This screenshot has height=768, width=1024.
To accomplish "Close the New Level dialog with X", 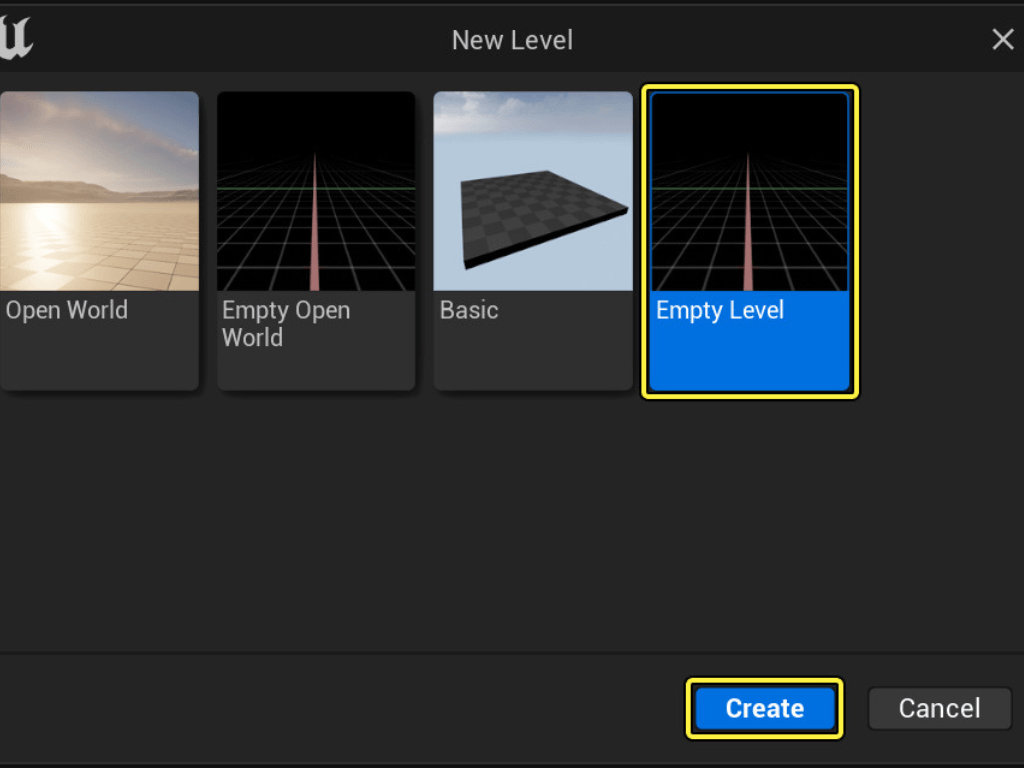I will click(1002, 39).
